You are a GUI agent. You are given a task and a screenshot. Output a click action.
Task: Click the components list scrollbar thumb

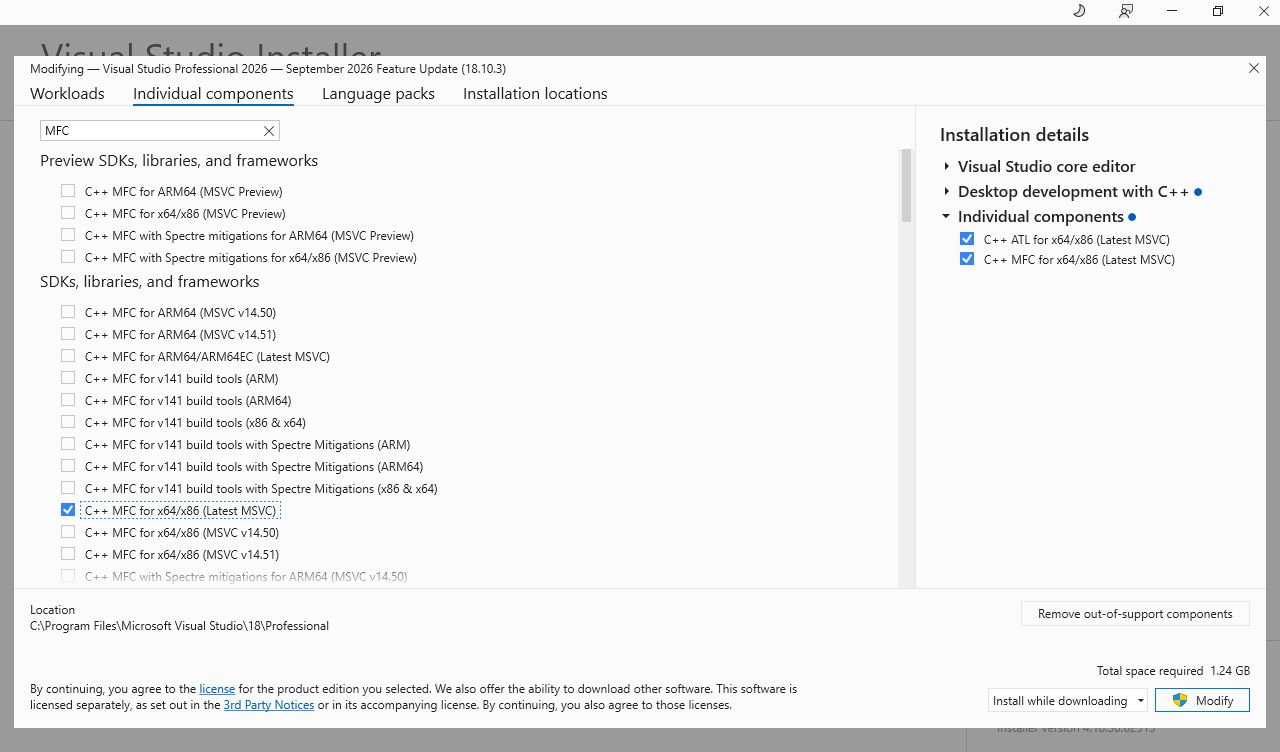click(x=906, y=185)
